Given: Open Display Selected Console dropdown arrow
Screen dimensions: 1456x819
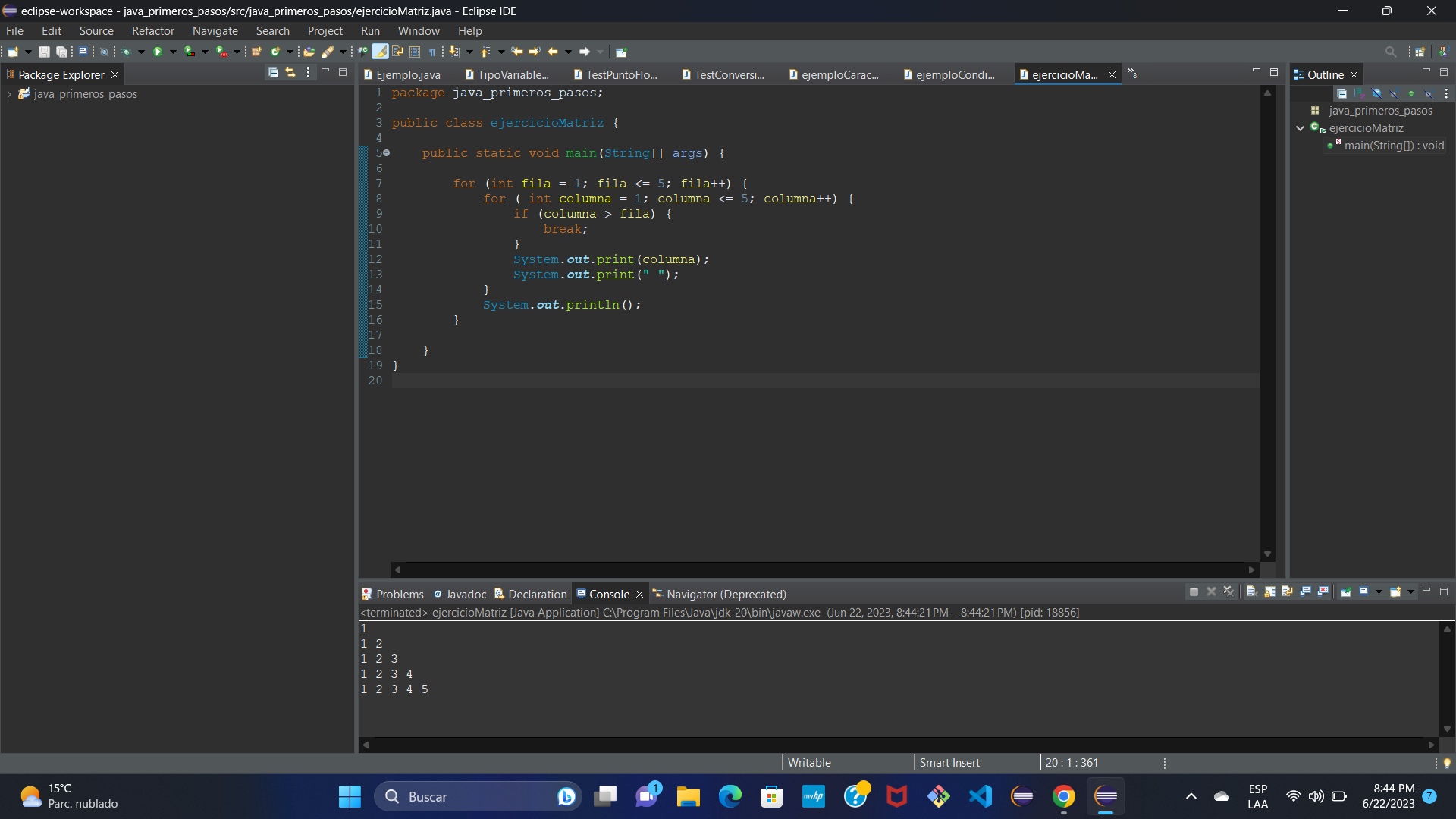Looking at the screenshot, I should pos(1379,591).
